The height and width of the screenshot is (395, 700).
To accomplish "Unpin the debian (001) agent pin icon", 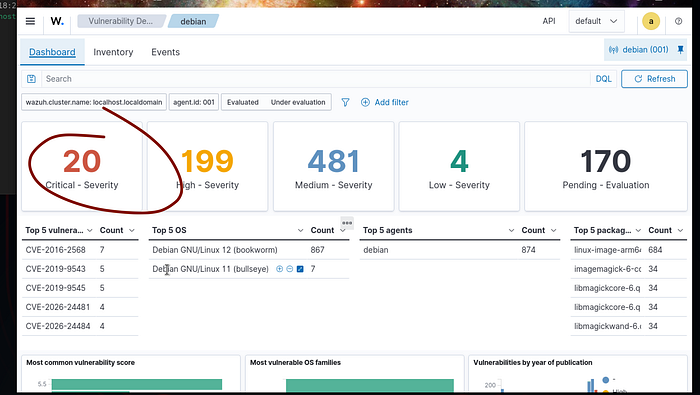I will coord(680,50).
